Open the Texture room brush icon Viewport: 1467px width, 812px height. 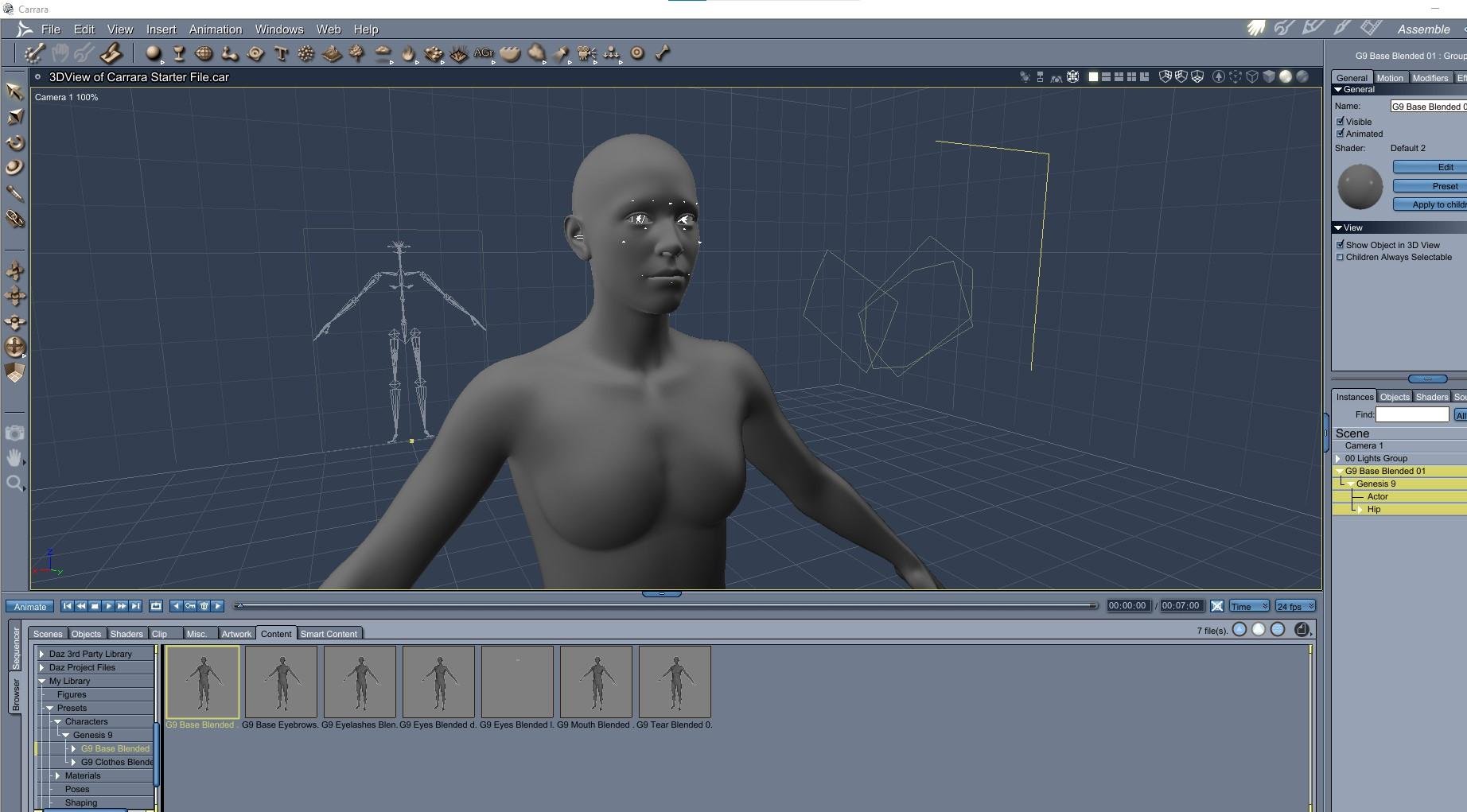[1342, 29]
